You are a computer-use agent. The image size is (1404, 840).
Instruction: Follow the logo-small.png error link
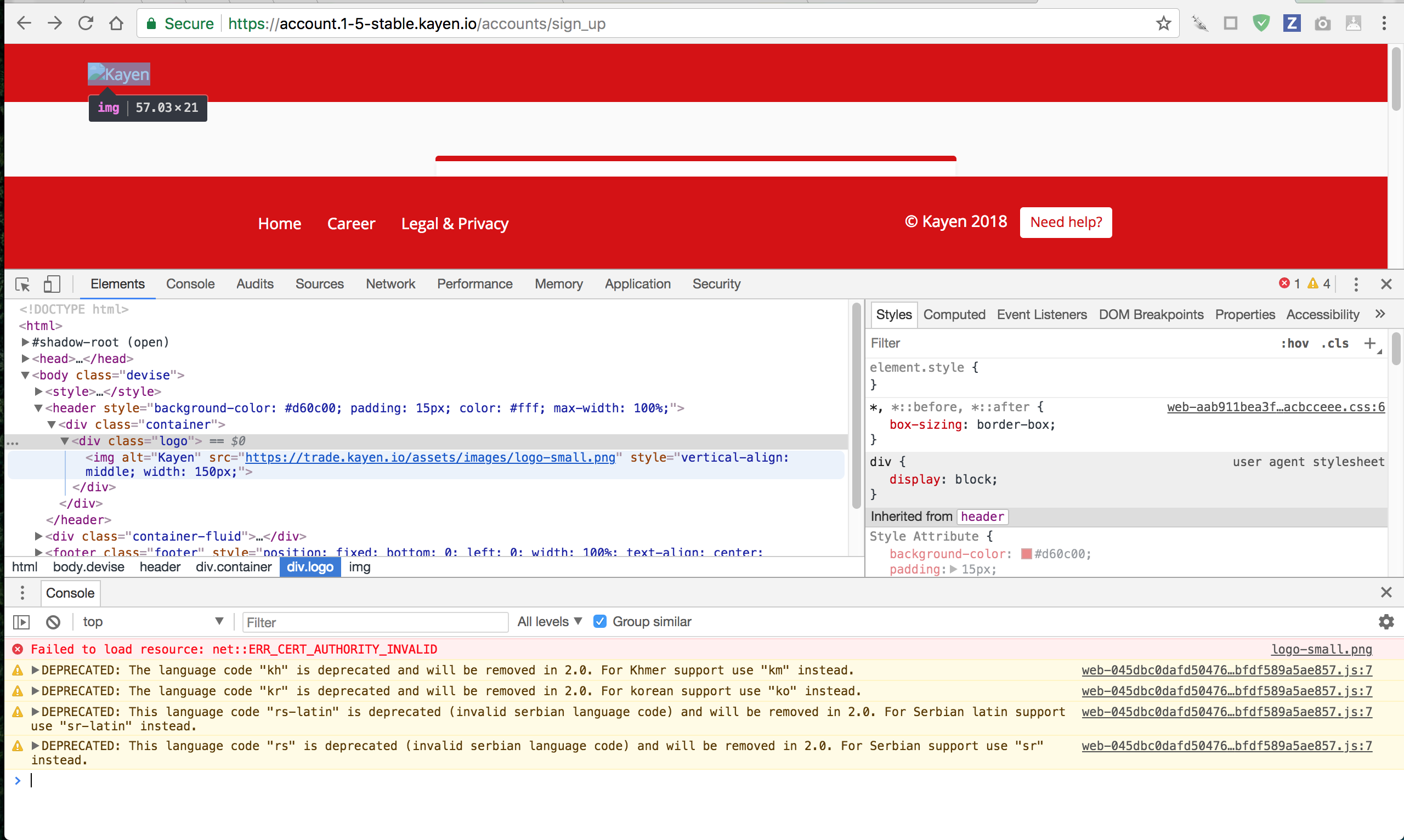click(x=1322, y=649)
